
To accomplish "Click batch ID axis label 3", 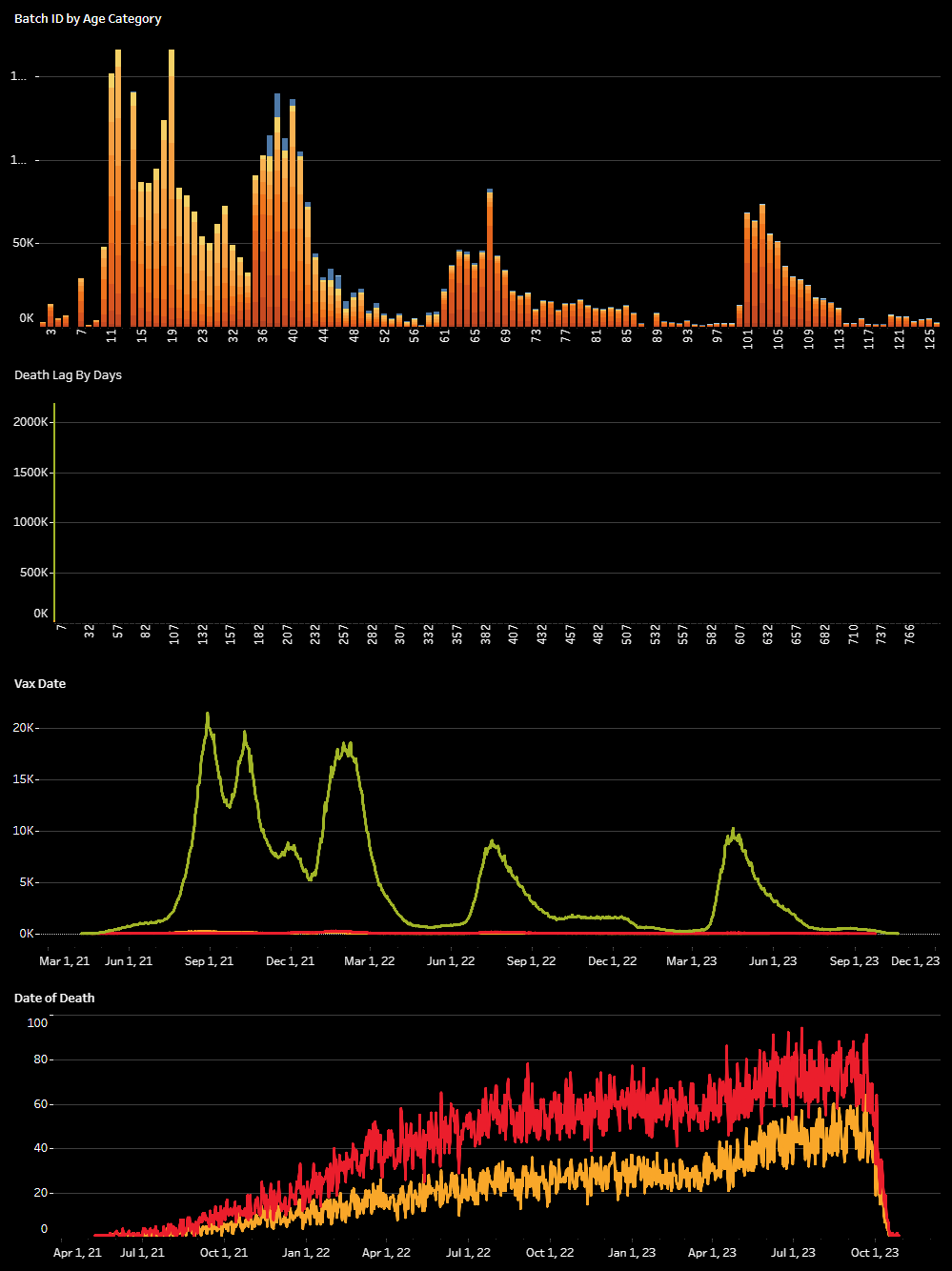I will coord(51,333).
